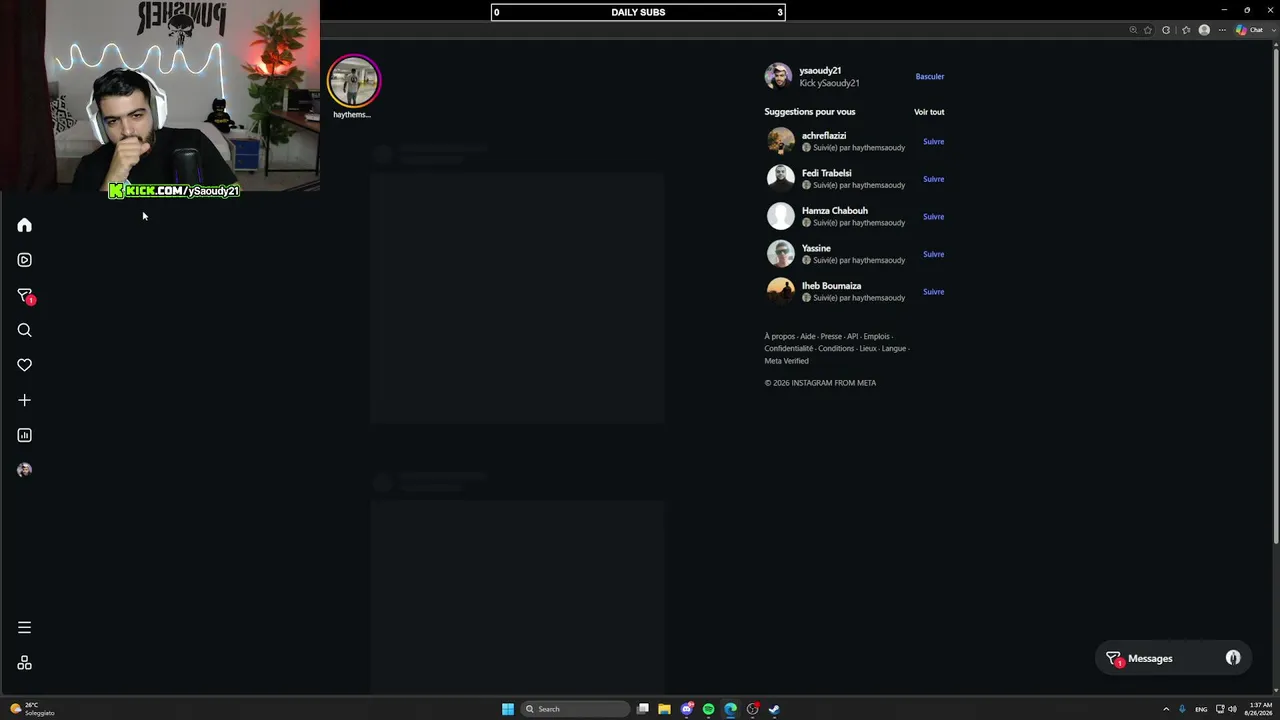
Task: Open Spotify from taskbar
Action: (x=709, y=709)
